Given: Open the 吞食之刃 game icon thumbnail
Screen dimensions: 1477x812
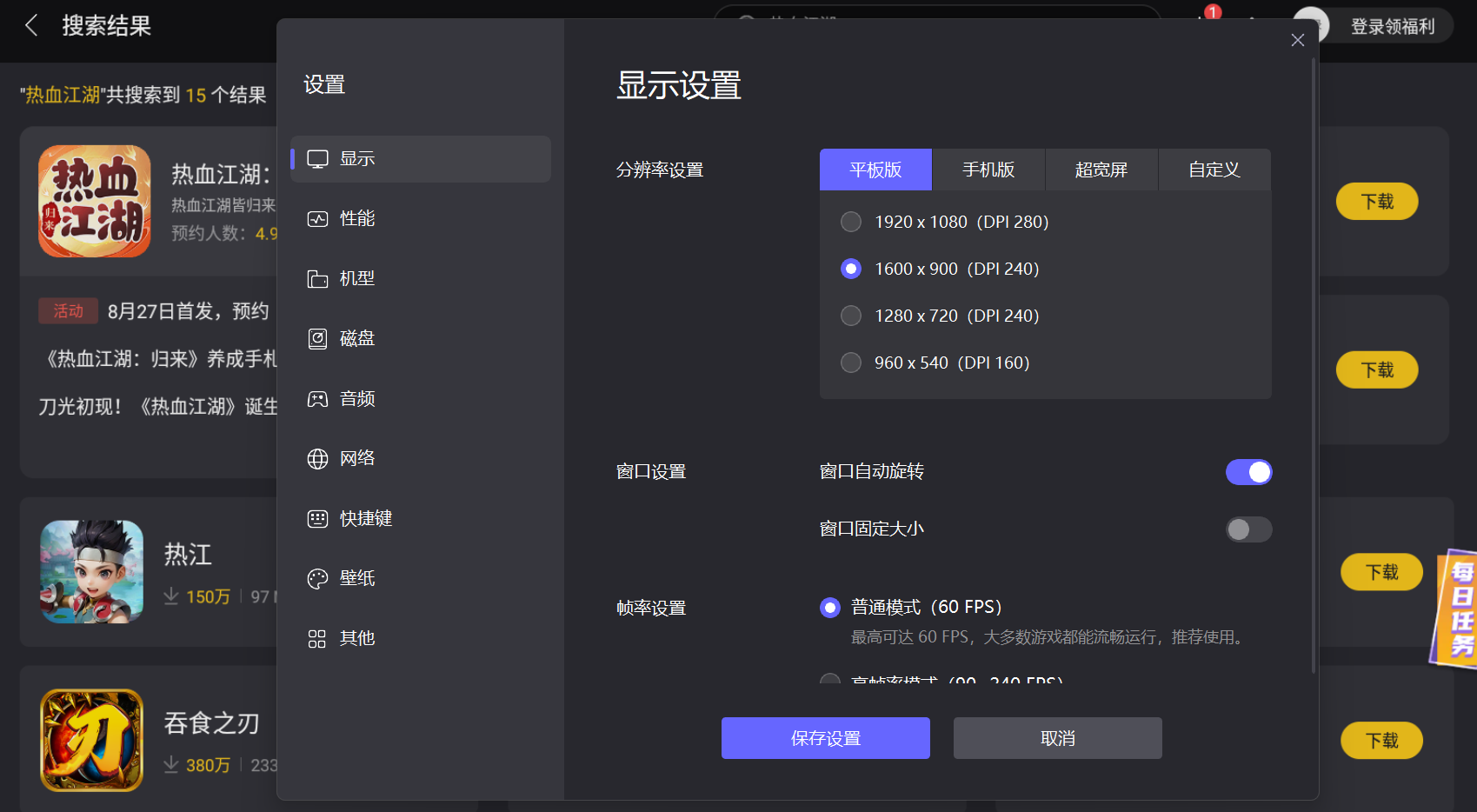Looking at the screenshot, I should (92, 740).
